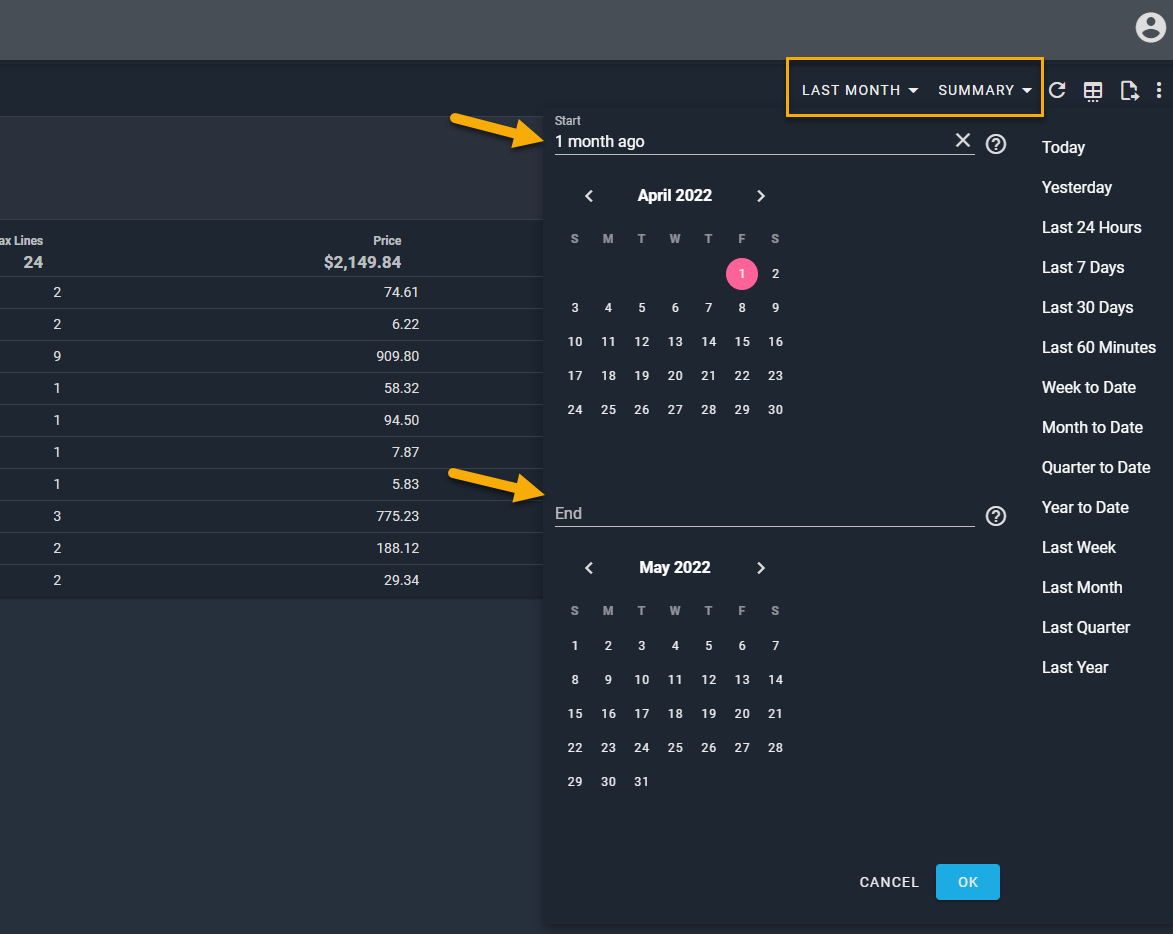Go to next month after April 2022
This screenshot has width=1173, height=934.
point(761,196)
